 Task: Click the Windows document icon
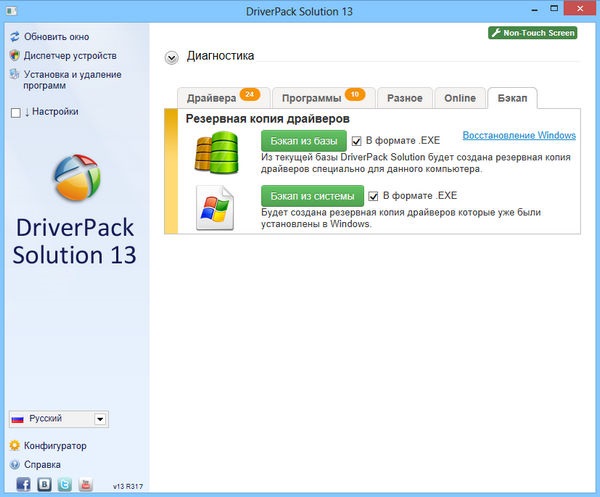[215, 208]
